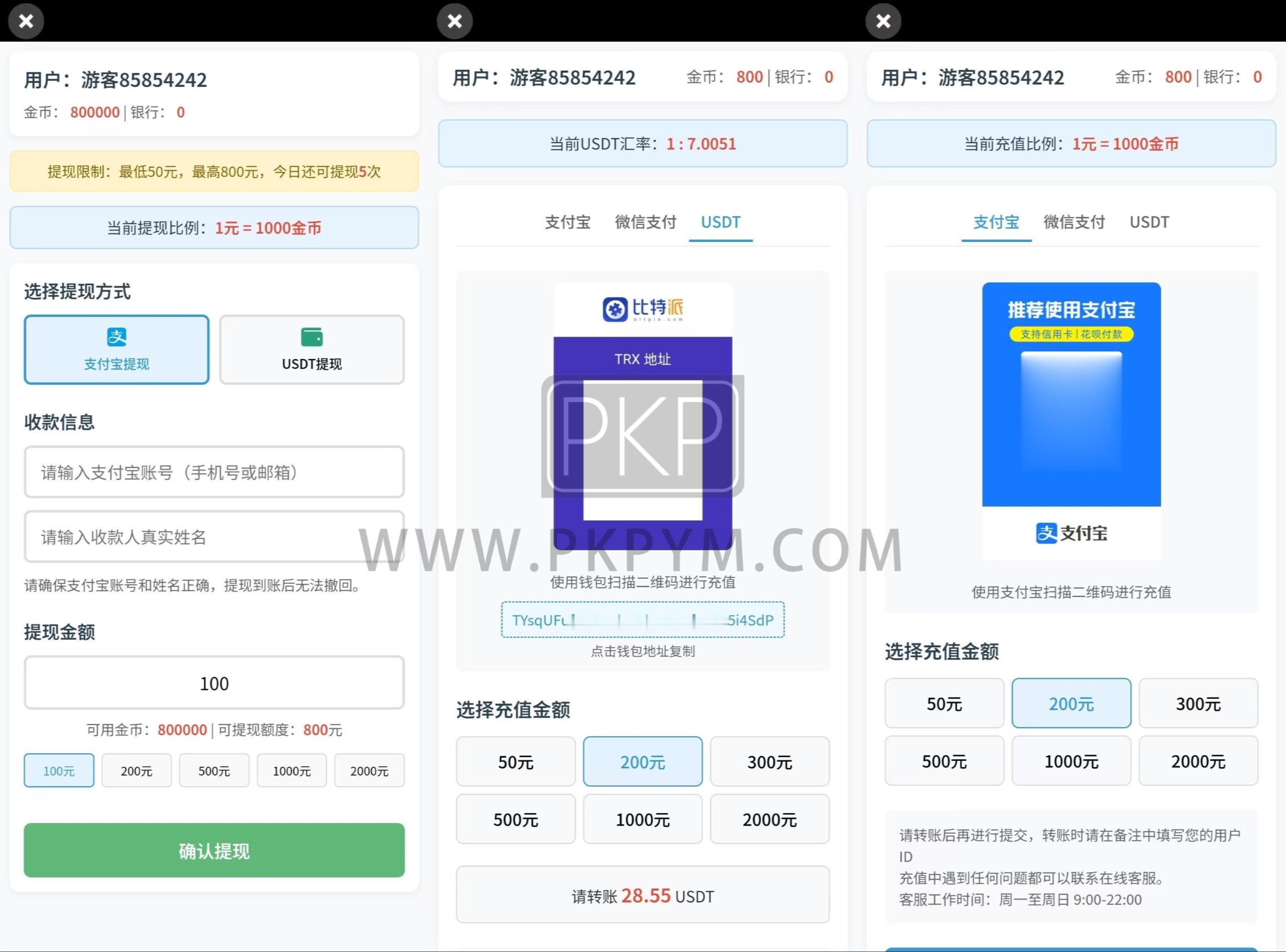The height and width of the screenshot is (952, 1286).
Task: Choose the 支付宝提现 withdrawal method
Action: point(117,349)
